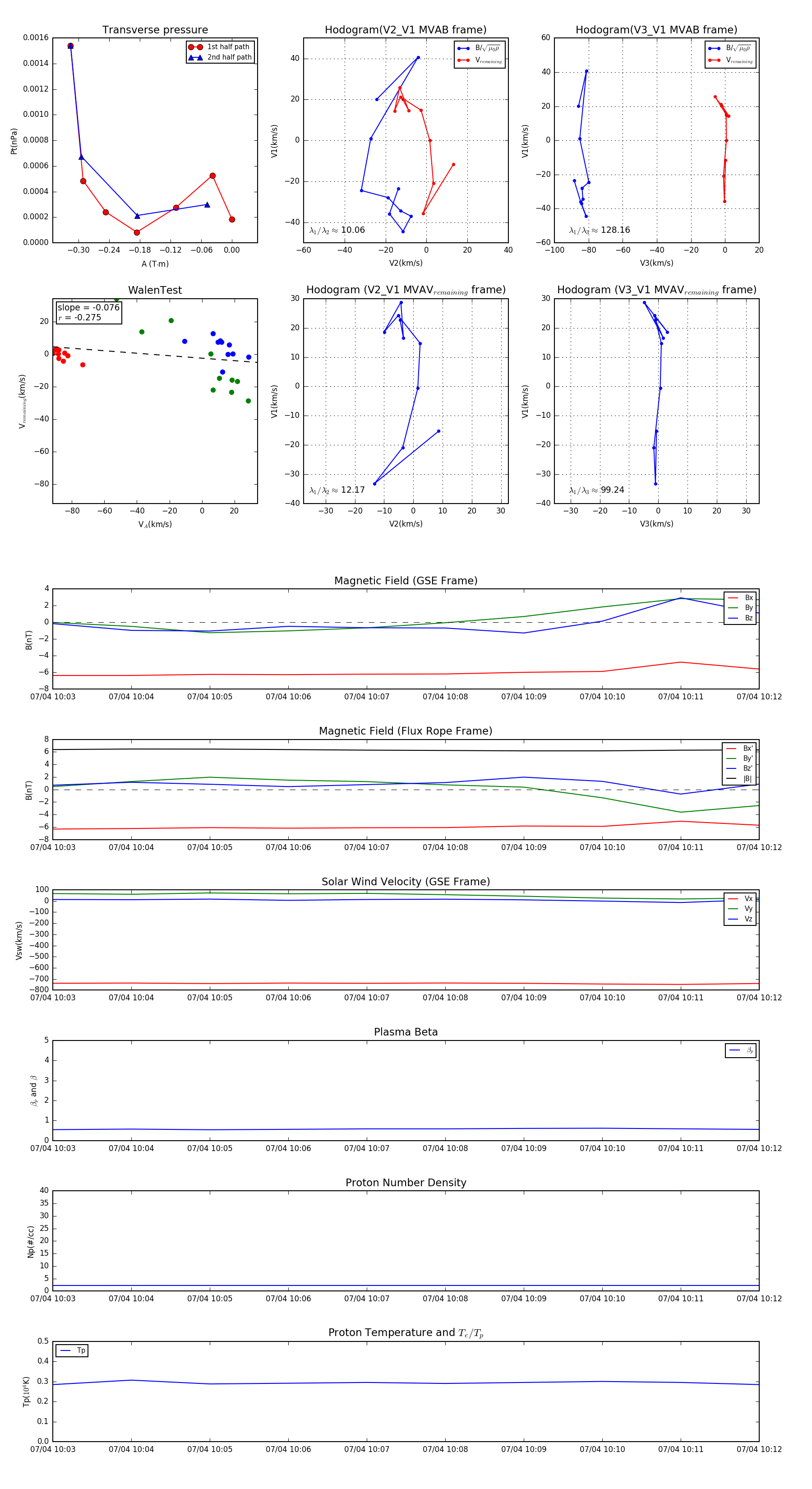This screenshot has width=812, height=1489.
Task: Click the "Plasma Beta" plot title
Action: pos(406,1032)
